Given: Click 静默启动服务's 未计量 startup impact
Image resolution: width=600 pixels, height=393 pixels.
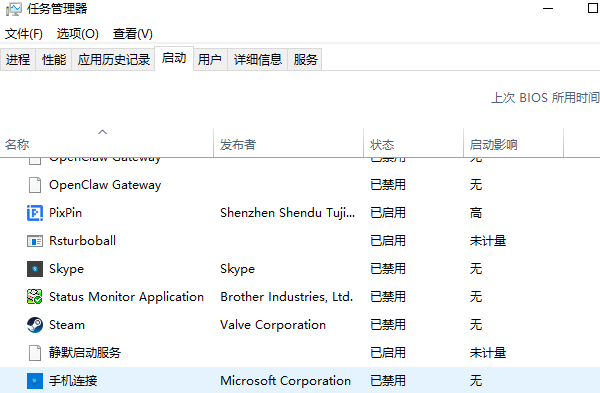Looking at the screenshot, I should coord(488,353).
